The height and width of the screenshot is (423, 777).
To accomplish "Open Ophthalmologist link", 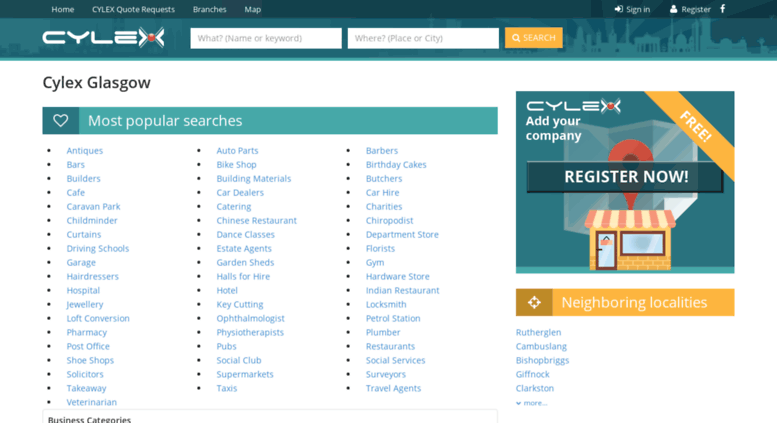I will [x=250, y=318].
